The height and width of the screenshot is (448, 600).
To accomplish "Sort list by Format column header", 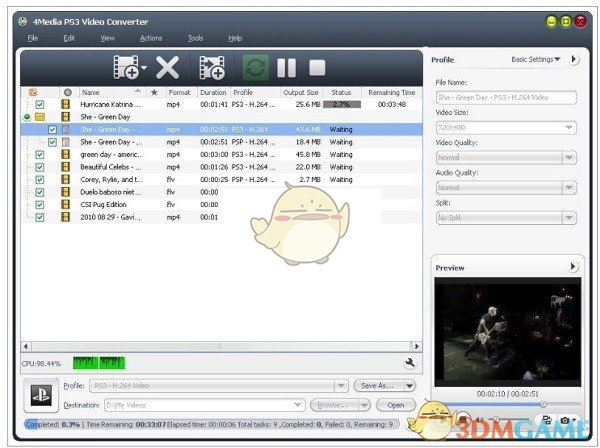I will (x=179, y=92).
